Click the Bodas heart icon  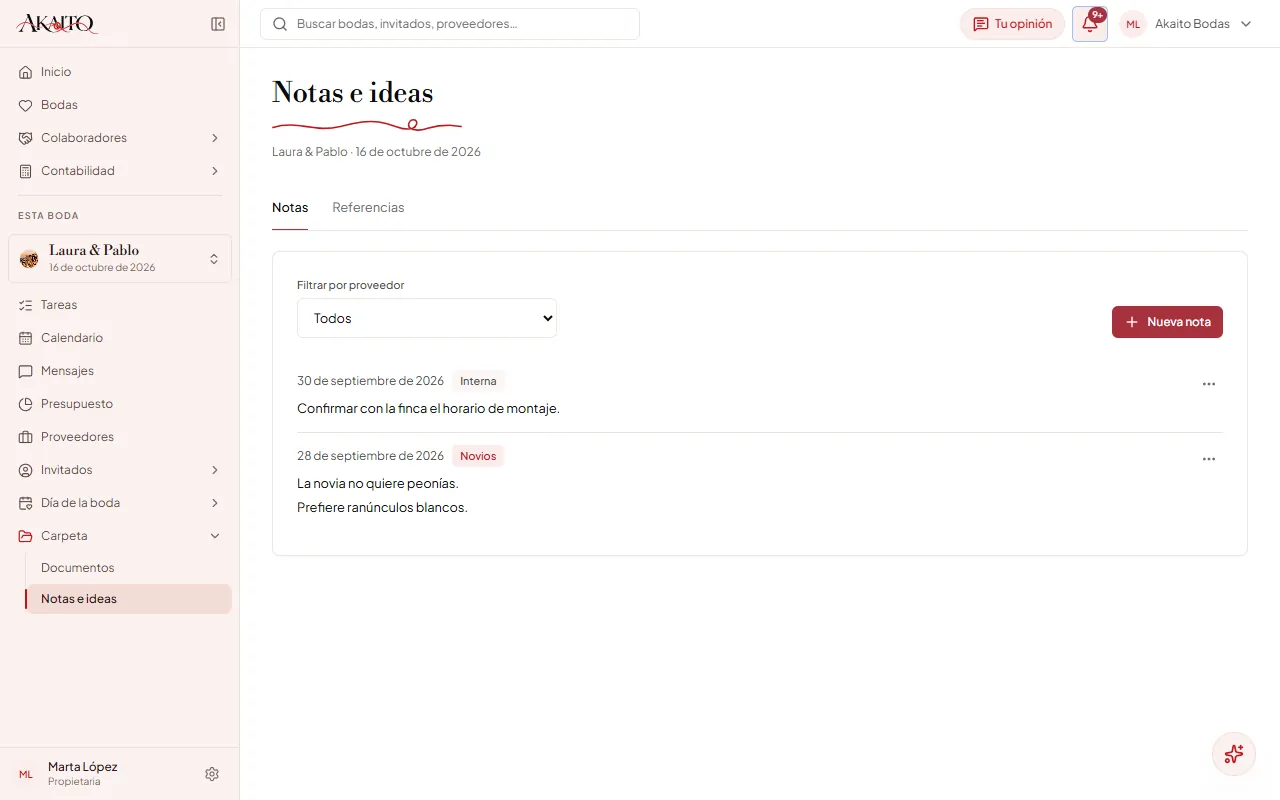[x=26, y=105]
